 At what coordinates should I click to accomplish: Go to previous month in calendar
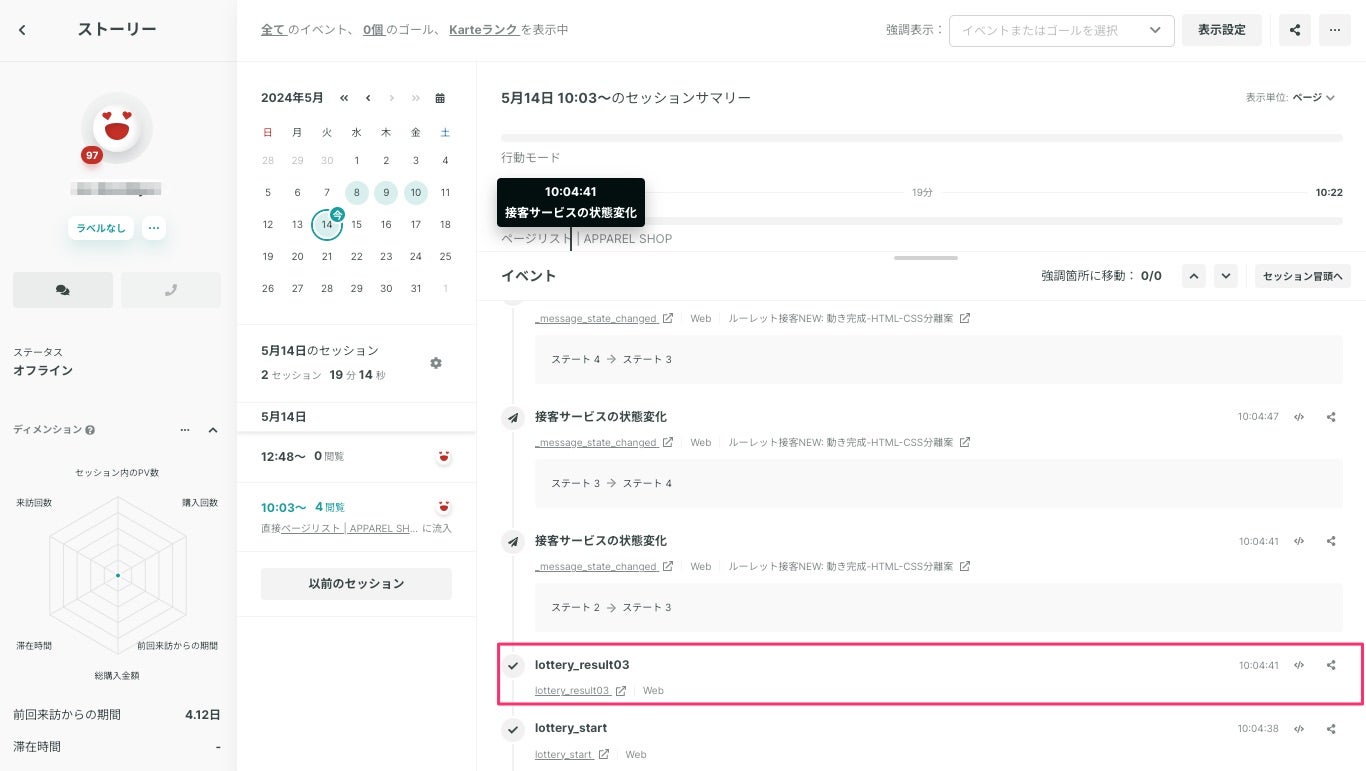click(x=368, y=98)
